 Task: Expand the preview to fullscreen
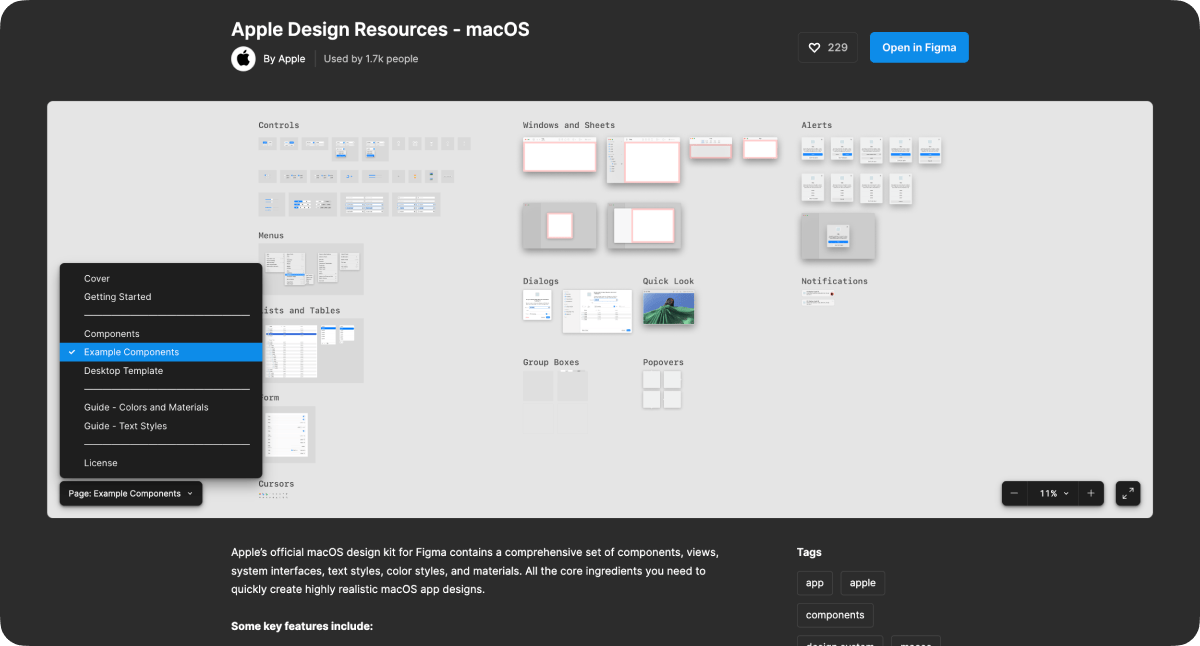click(x=1128, y=493)
